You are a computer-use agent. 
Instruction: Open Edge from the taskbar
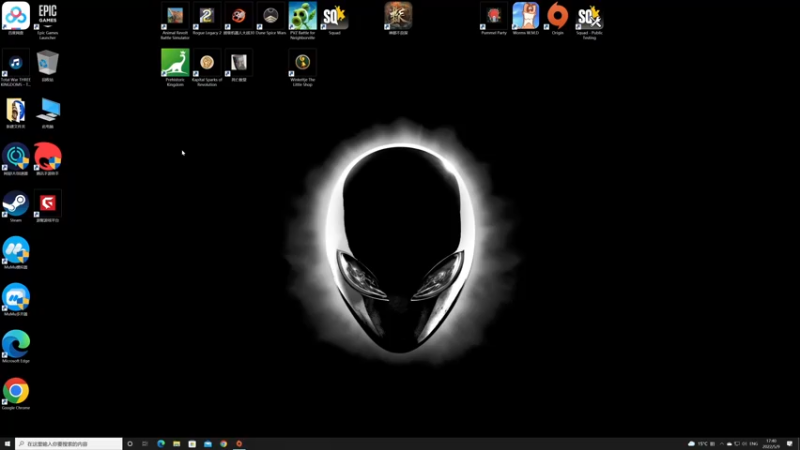coord(161,444)
